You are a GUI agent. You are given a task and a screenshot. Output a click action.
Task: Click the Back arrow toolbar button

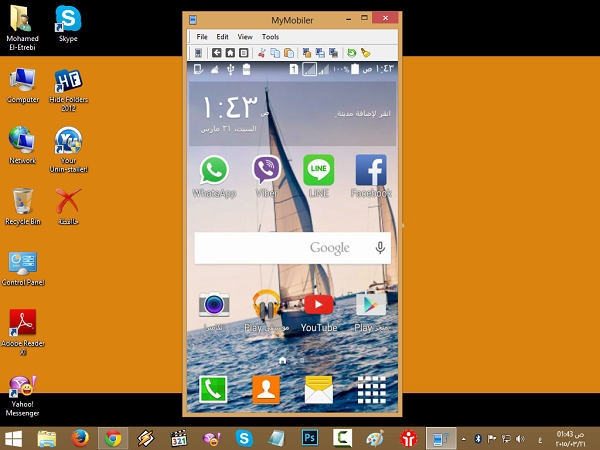tap(217, 53)
